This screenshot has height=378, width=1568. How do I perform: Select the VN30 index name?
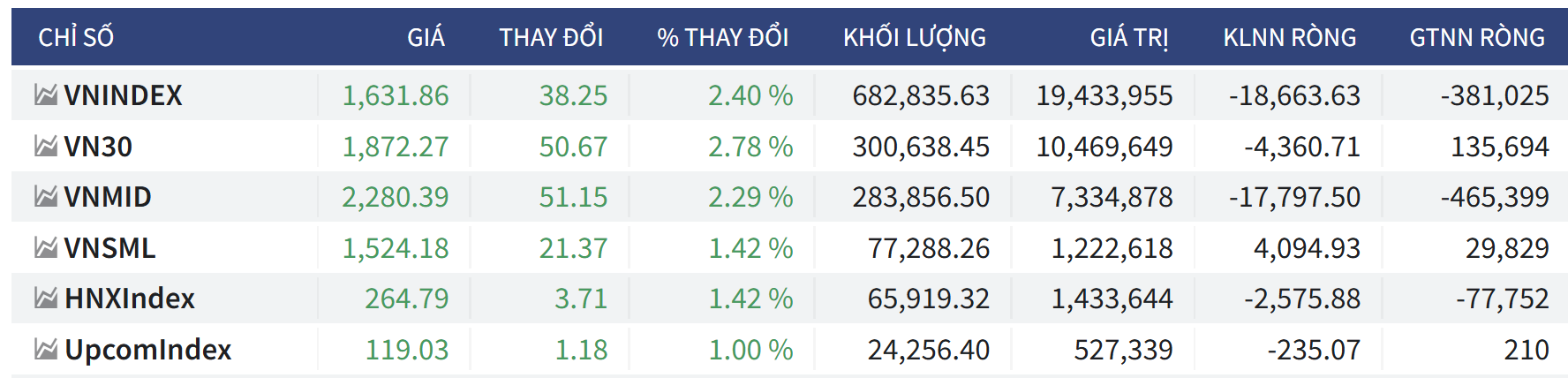(98, 147)
